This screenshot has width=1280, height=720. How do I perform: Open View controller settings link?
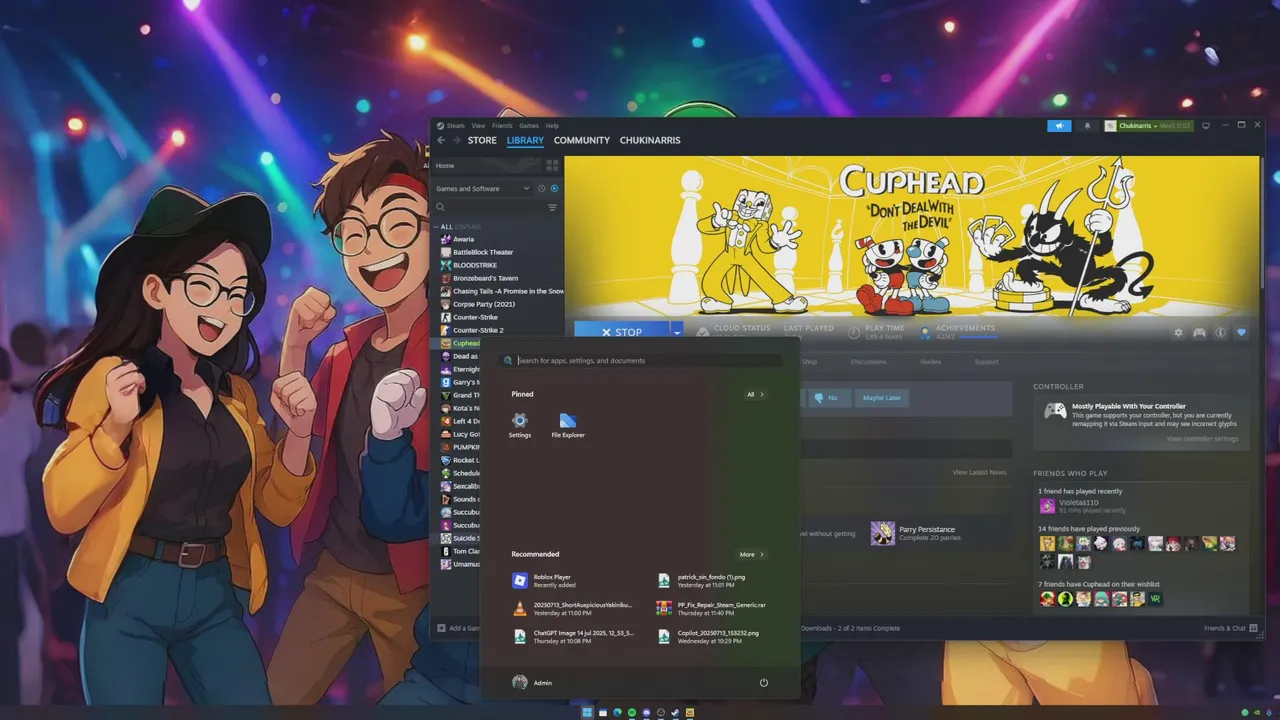pyautogui.click(x=1202, y=438)
